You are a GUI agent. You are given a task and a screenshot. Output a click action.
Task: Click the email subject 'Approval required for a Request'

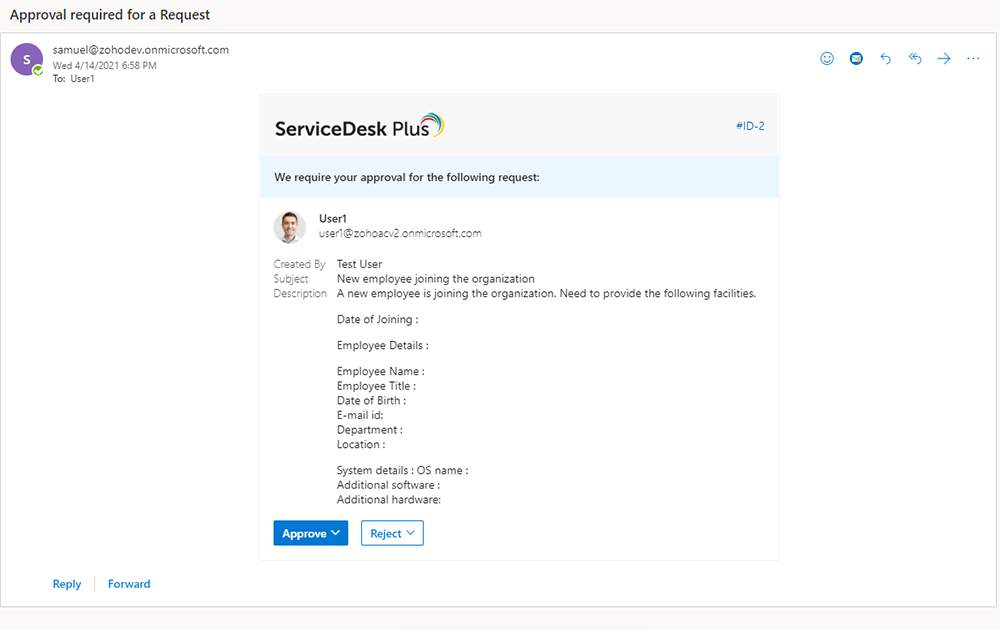point(110,16)
